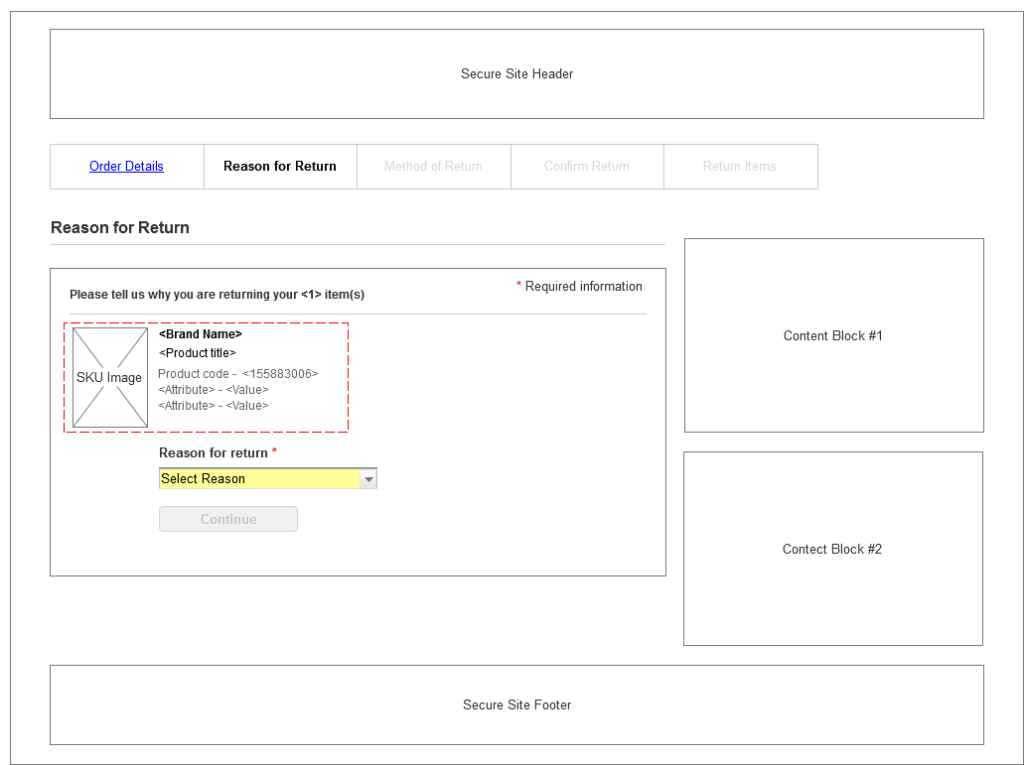Click the Secure Site Header area
The image size is (1024, 765).
point(516,74)
